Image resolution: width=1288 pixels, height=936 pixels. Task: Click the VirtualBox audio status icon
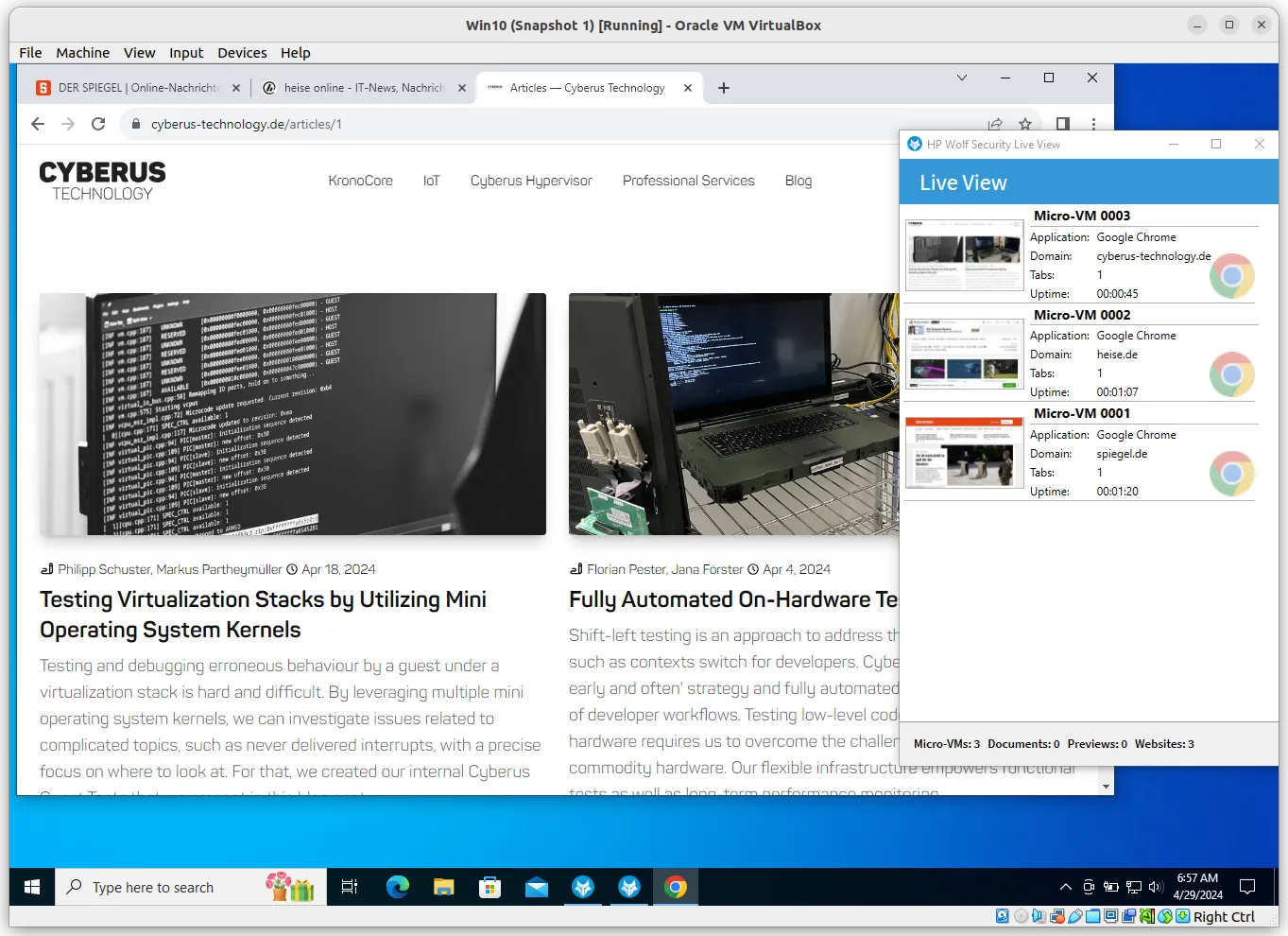coord(1038,916)
